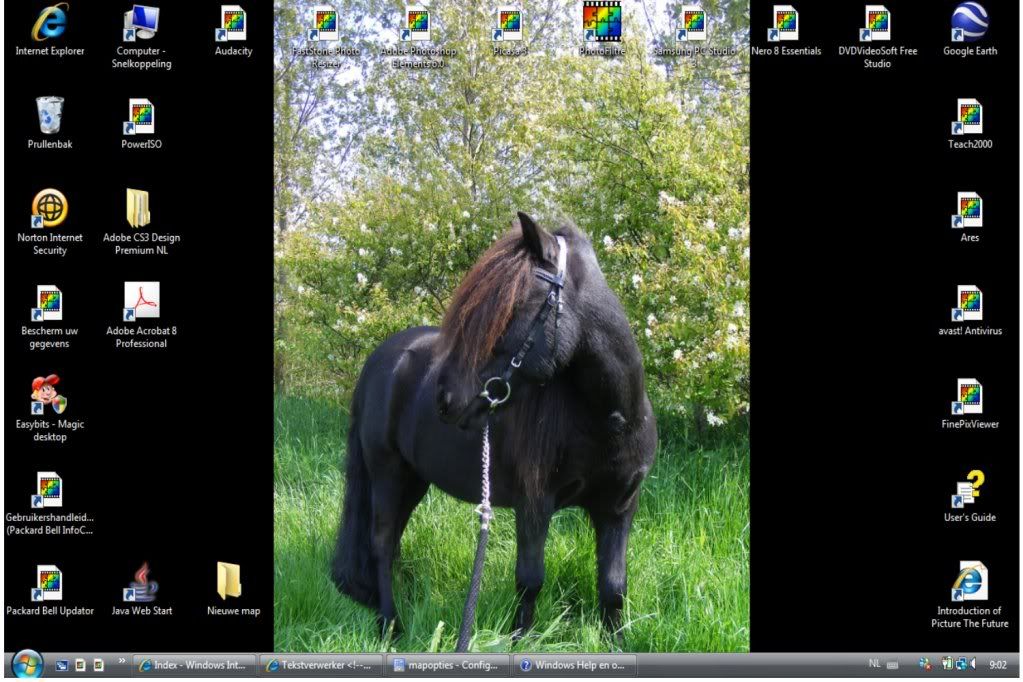Open the Audacity desktop shortcut

click(x=233, y=25)
